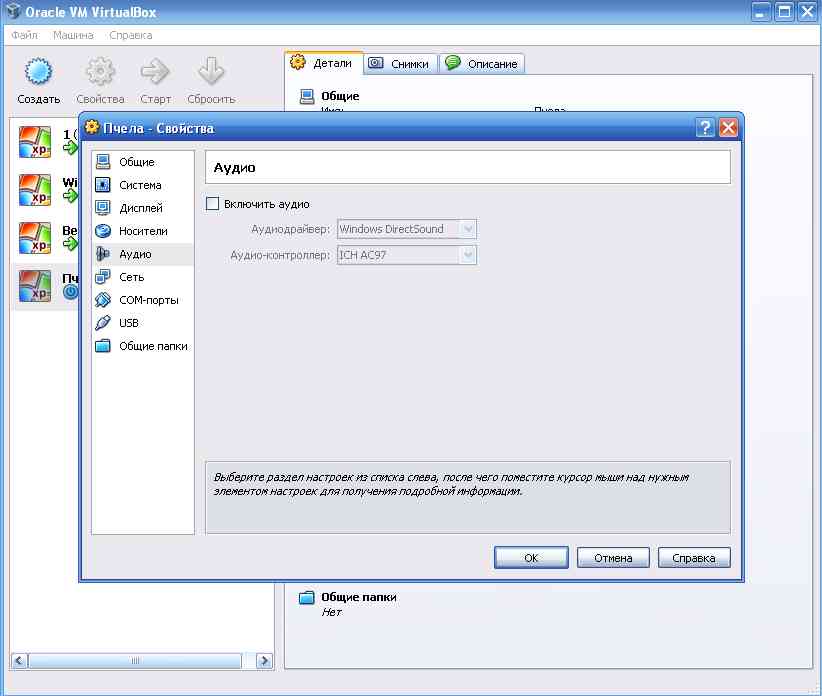Select the first XP virtual machine icon

coord(35,142)
